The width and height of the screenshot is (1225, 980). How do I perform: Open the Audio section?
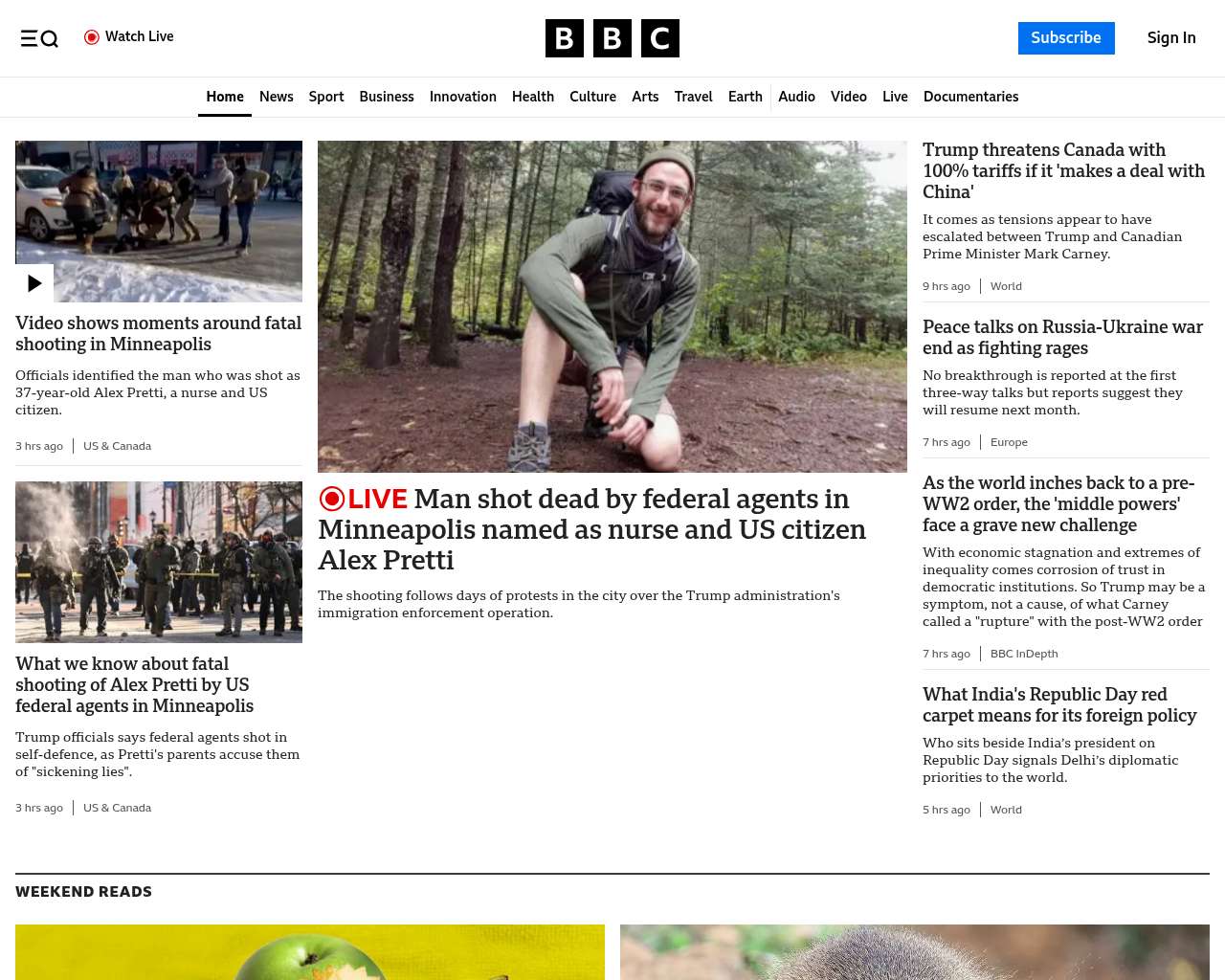(796, 97)
